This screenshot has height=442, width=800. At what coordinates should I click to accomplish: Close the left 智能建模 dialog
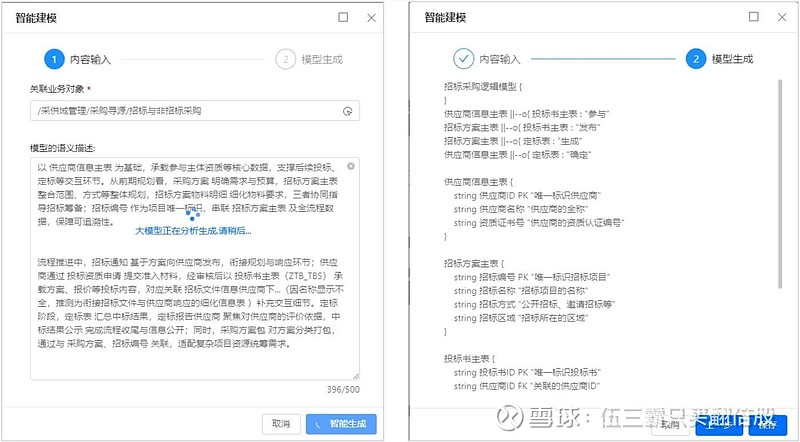point(371,18)
